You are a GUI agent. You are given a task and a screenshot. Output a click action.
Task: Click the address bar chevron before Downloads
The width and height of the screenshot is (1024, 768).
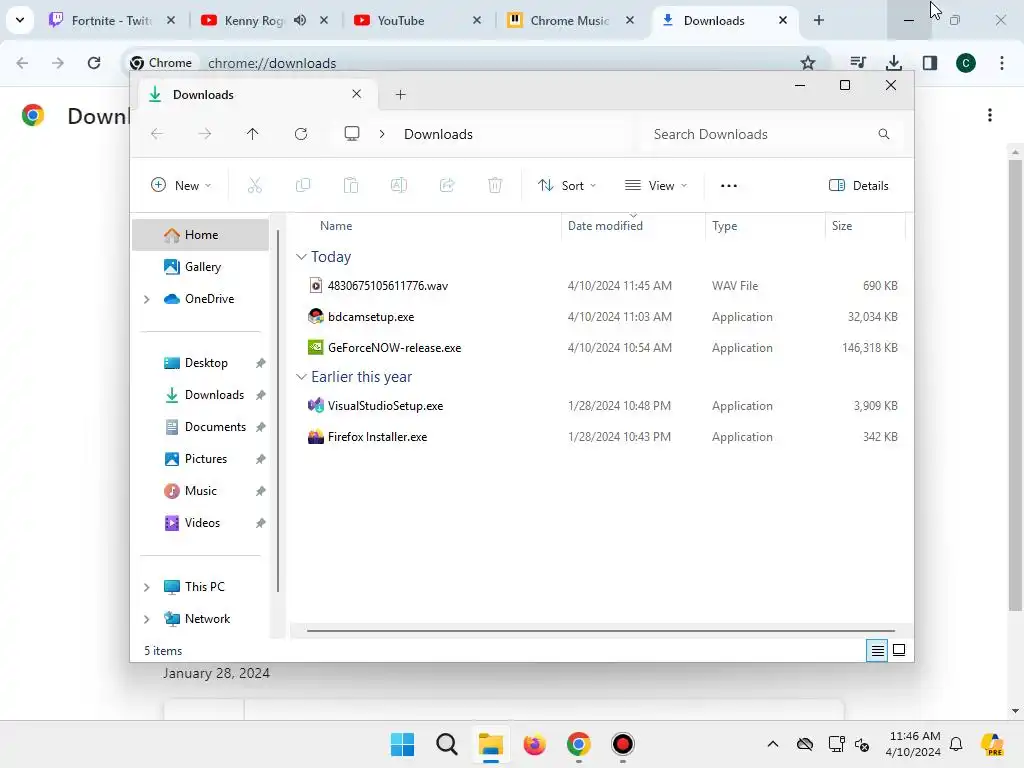[x=382, y=134]
